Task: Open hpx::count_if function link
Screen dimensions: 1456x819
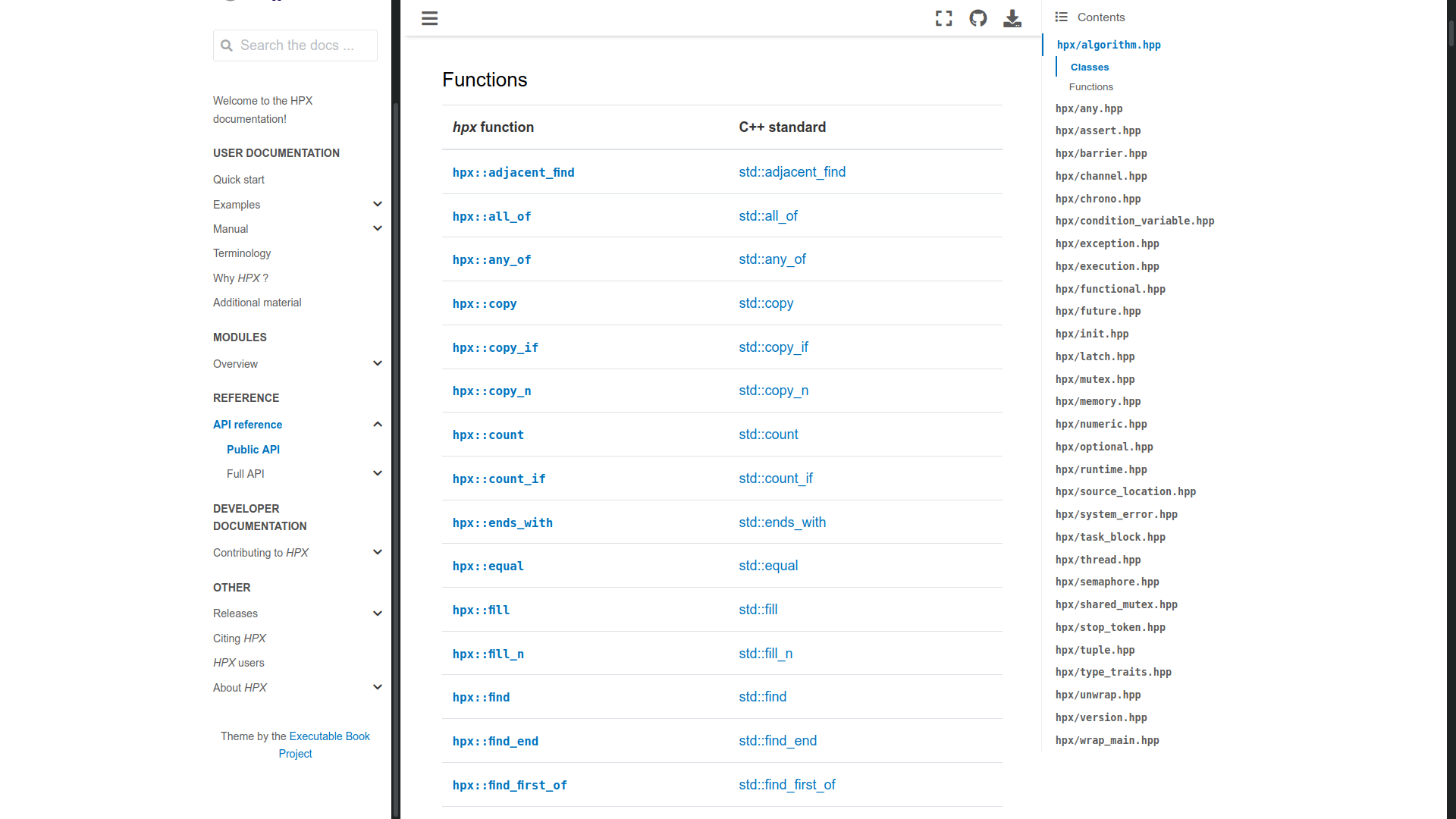Action: pyautogui.click(x=499, y=479)
